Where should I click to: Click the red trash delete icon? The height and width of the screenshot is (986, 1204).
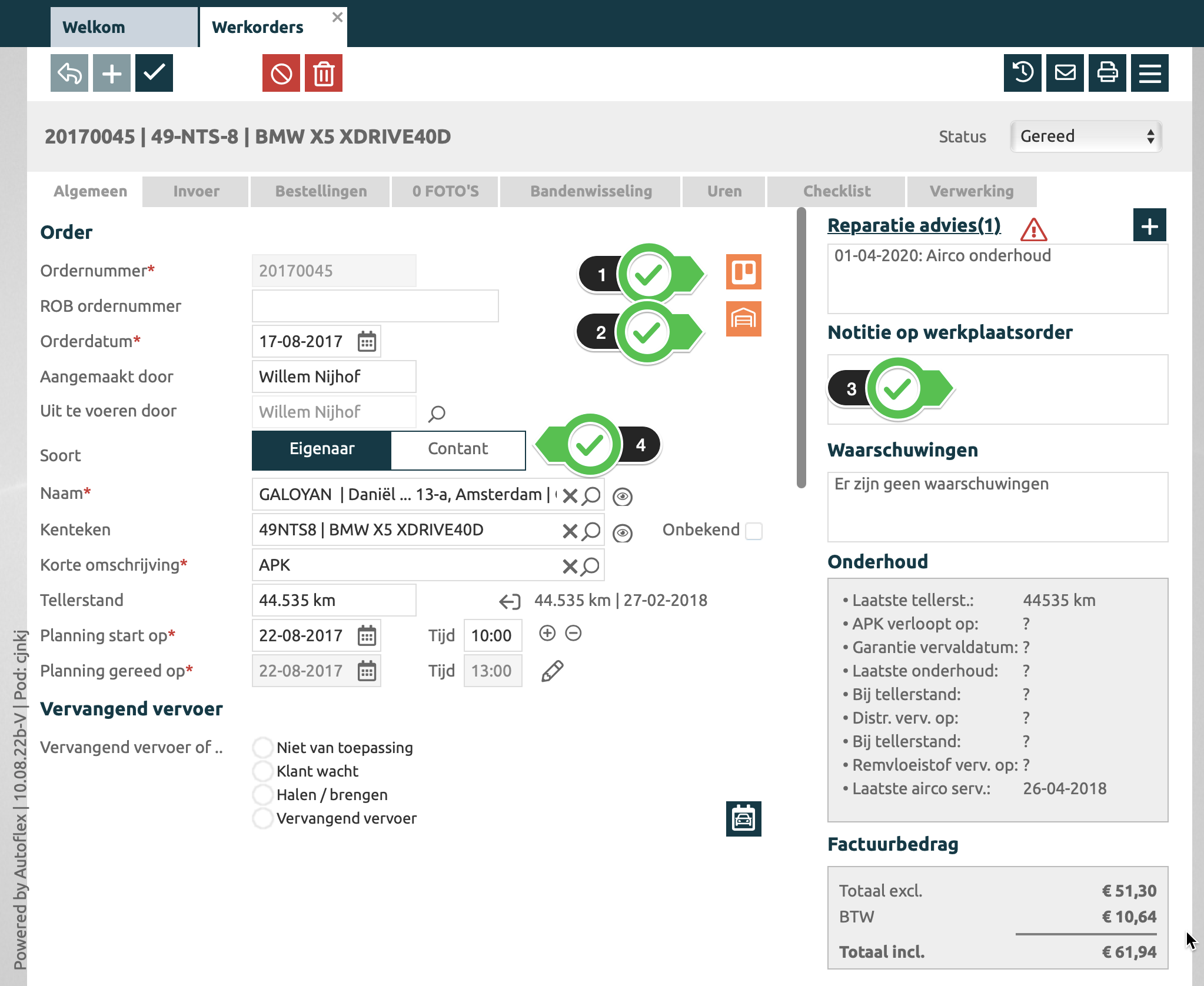[323, 74]
